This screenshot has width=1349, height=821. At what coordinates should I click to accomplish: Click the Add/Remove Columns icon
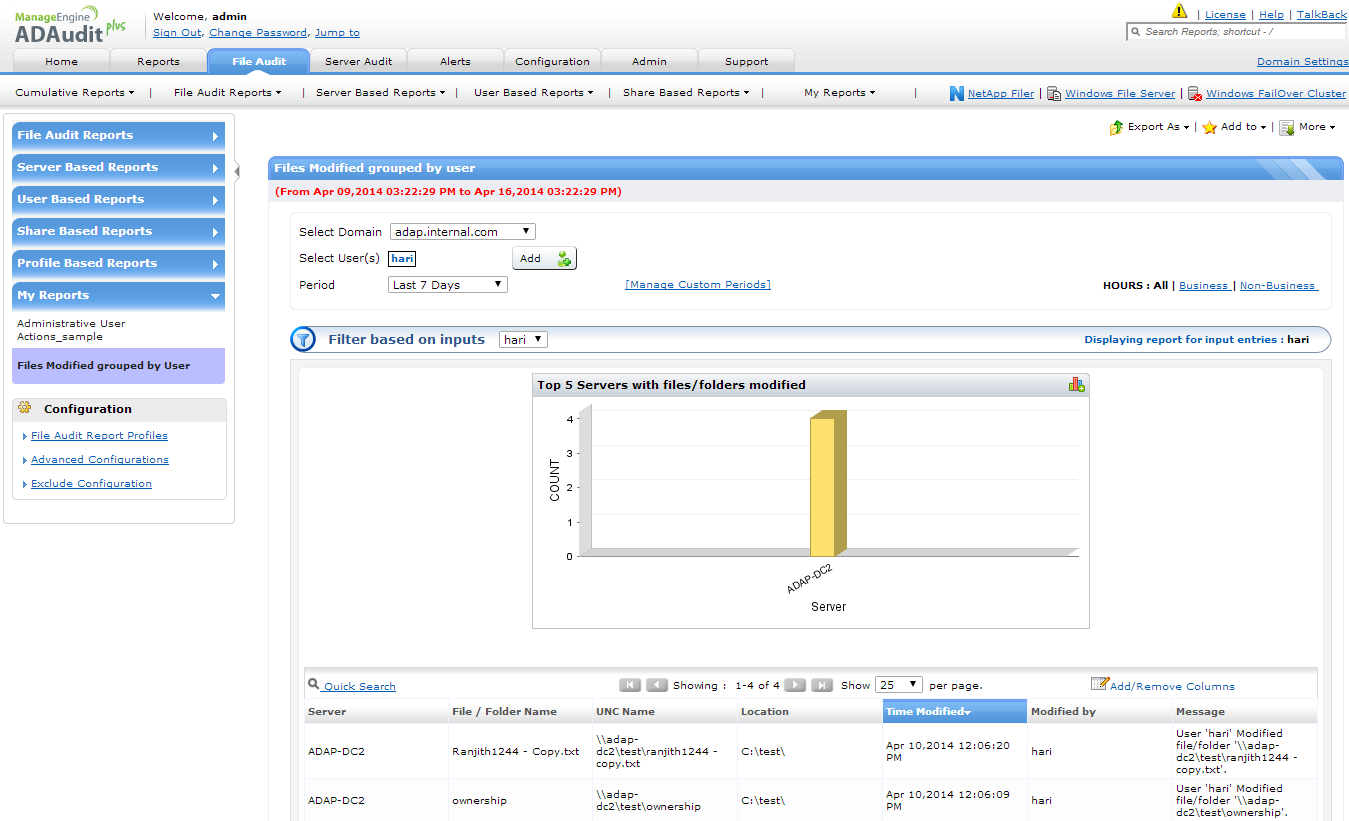(x=1099, y=684)
